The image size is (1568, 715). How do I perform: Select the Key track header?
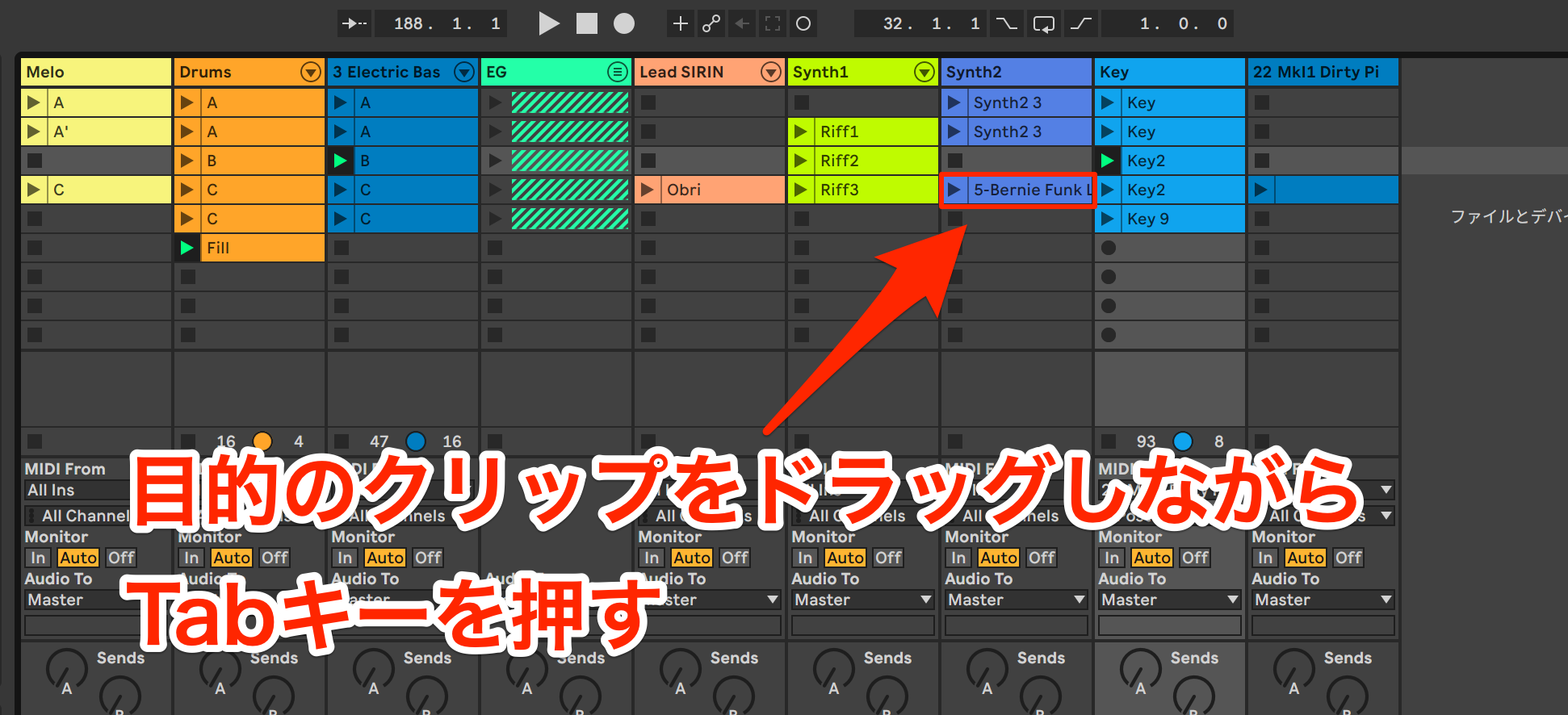tap(1170, 72)
